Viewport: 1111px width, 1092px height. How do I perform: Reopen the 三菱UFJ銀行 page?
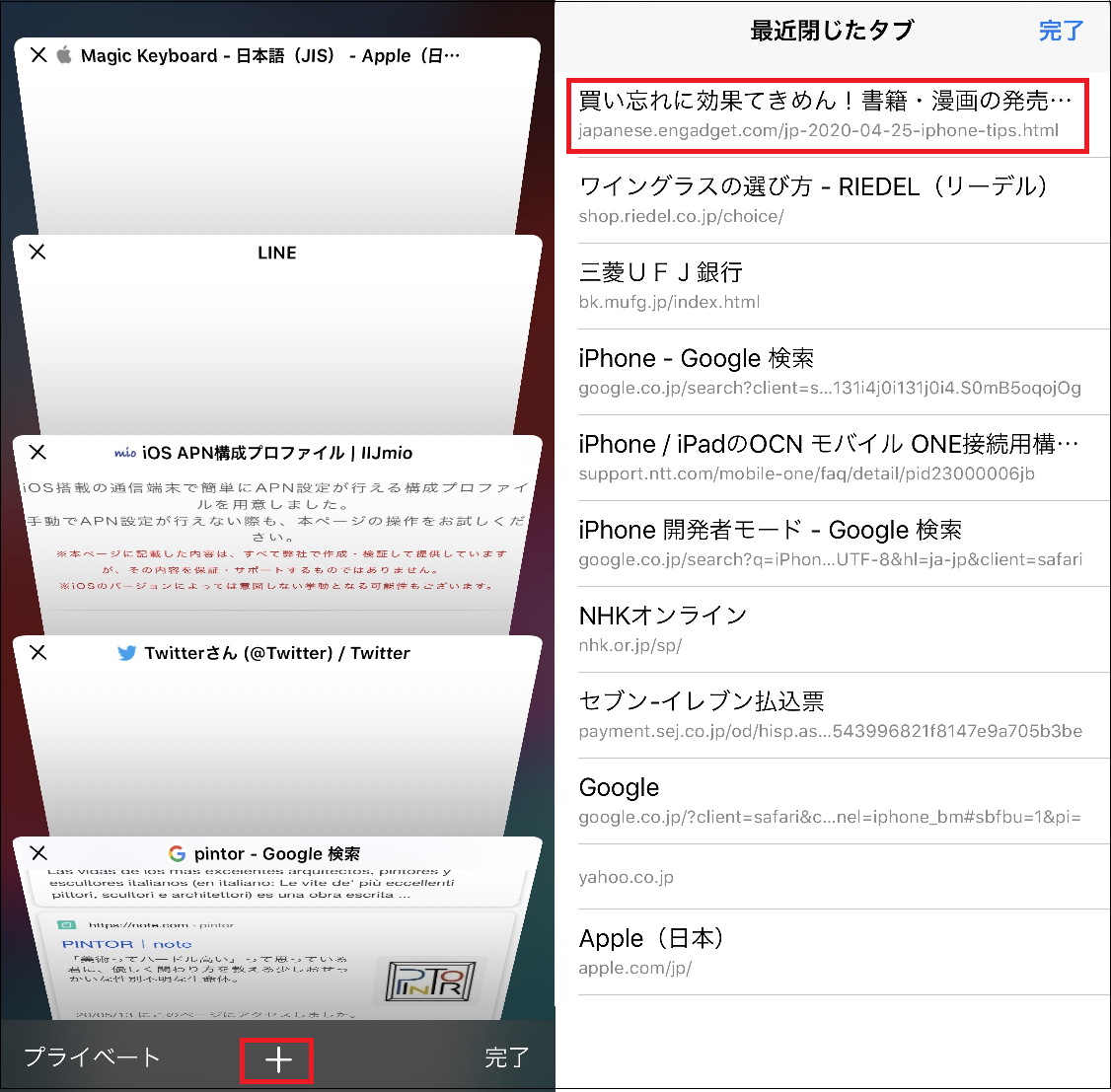tap(827, 286)
